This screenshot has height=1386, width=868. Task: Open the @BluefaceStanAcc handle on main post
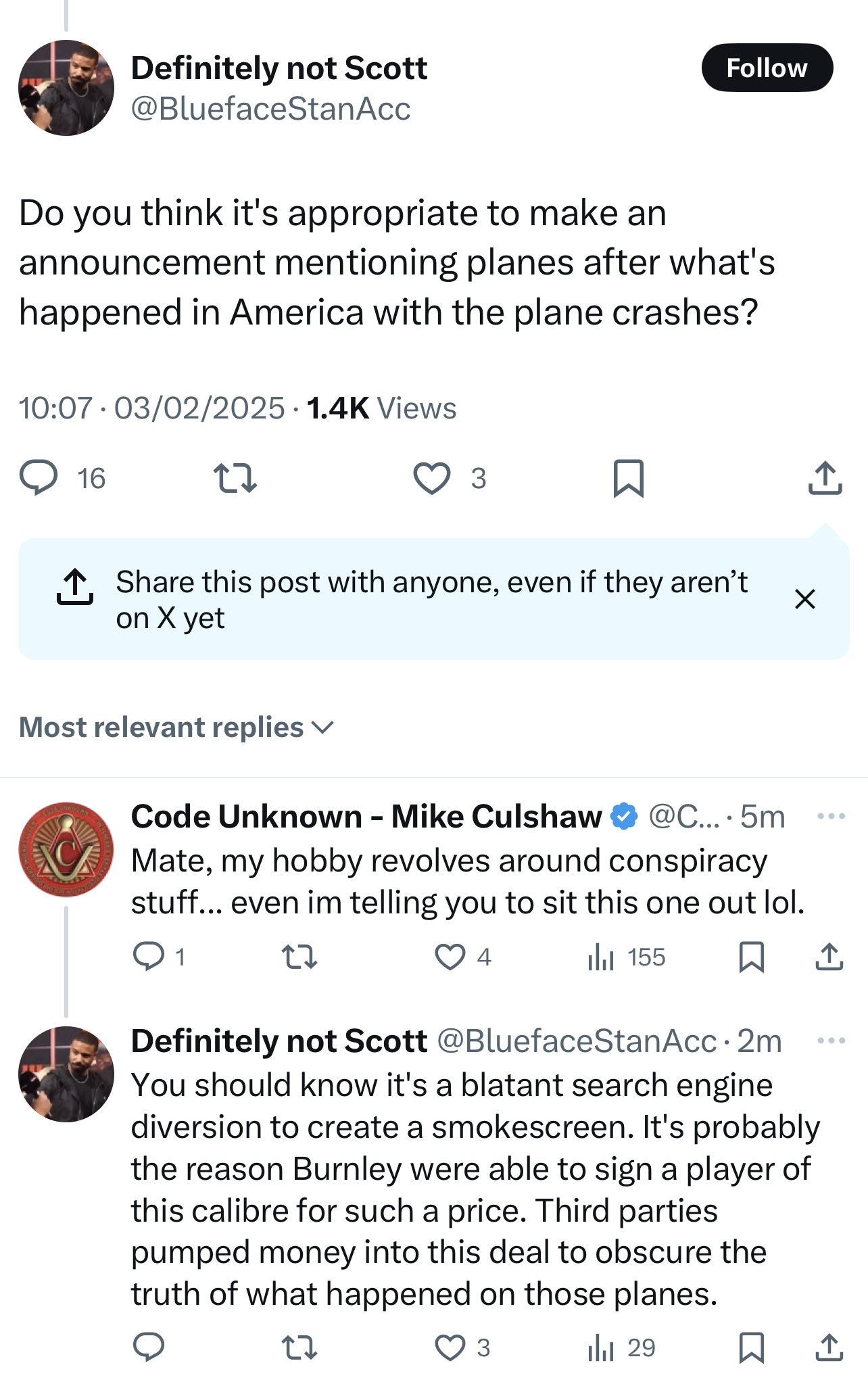(x=270, y=109)
